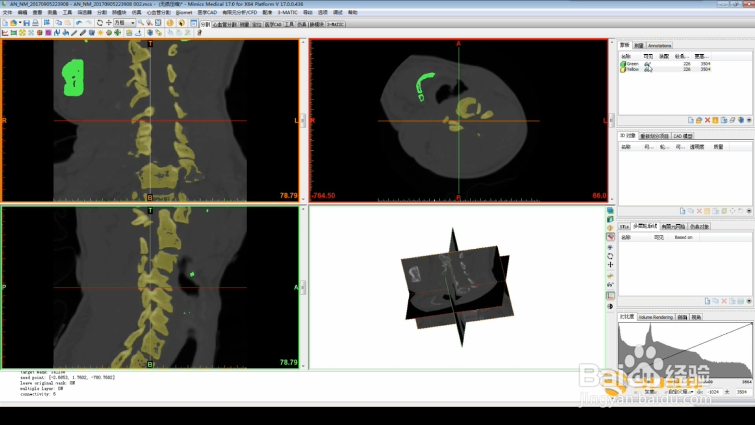Open the 3-MATIC menu in menu bar
Viewport: 755px width, 425px height.
pos(287,13)
